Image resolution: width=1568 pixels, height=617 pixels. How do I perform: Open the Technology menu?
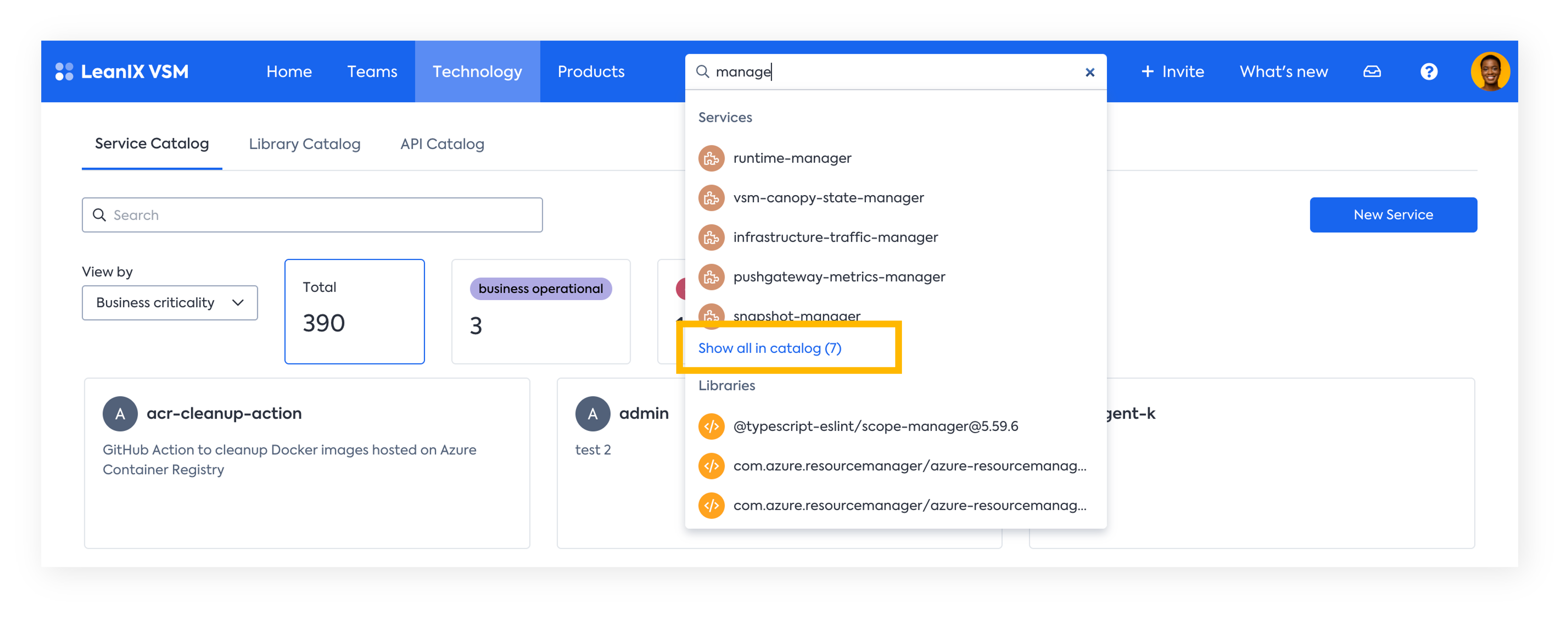tap(477, 71)
